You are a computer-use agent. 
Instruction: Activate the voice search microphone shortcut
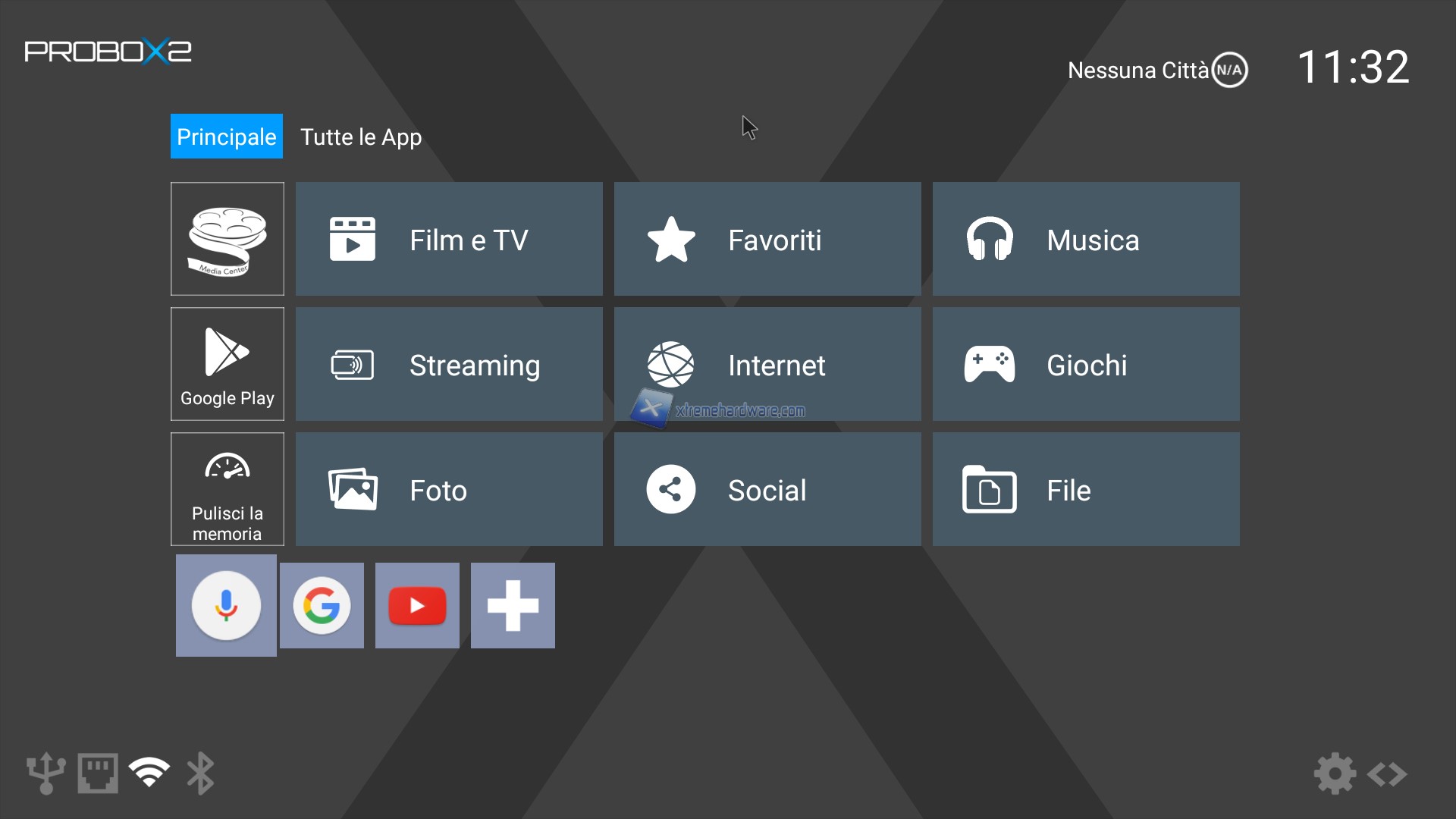pyautogui.click(x=226, y=605)
